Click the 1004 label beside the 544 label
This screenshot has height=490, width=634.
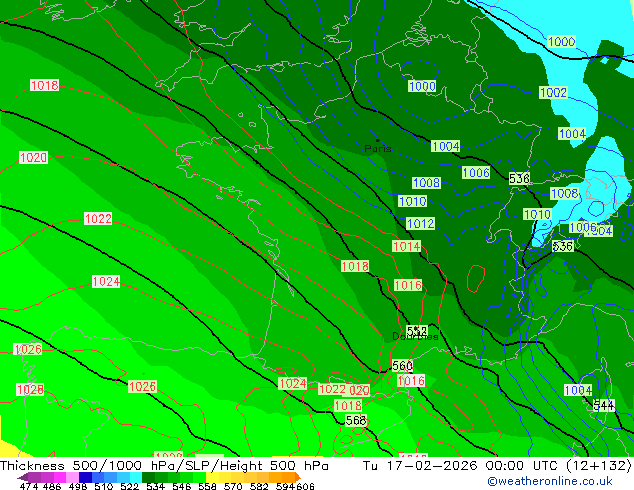578,390
